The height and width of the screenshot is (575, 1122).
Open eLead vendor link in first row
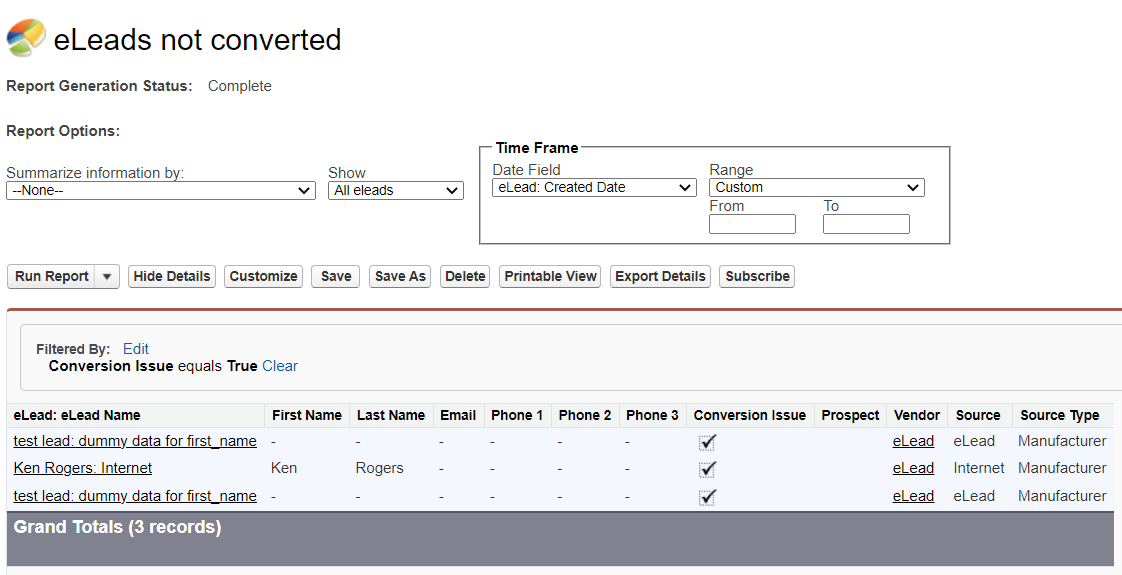pos(913,441)
